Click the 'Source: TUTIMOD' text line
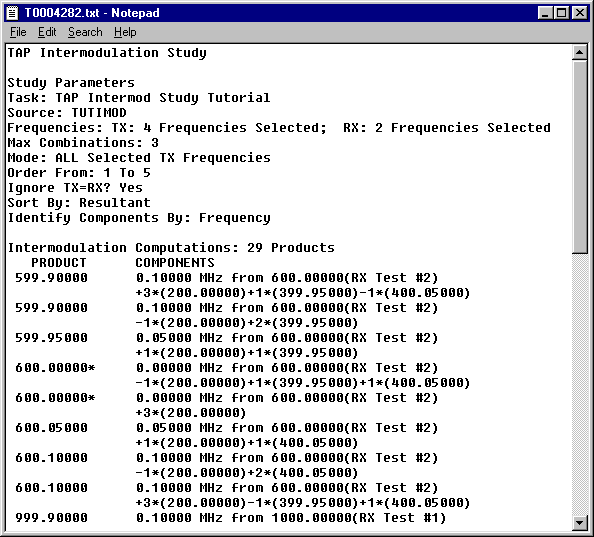 [x=67, y=113]
